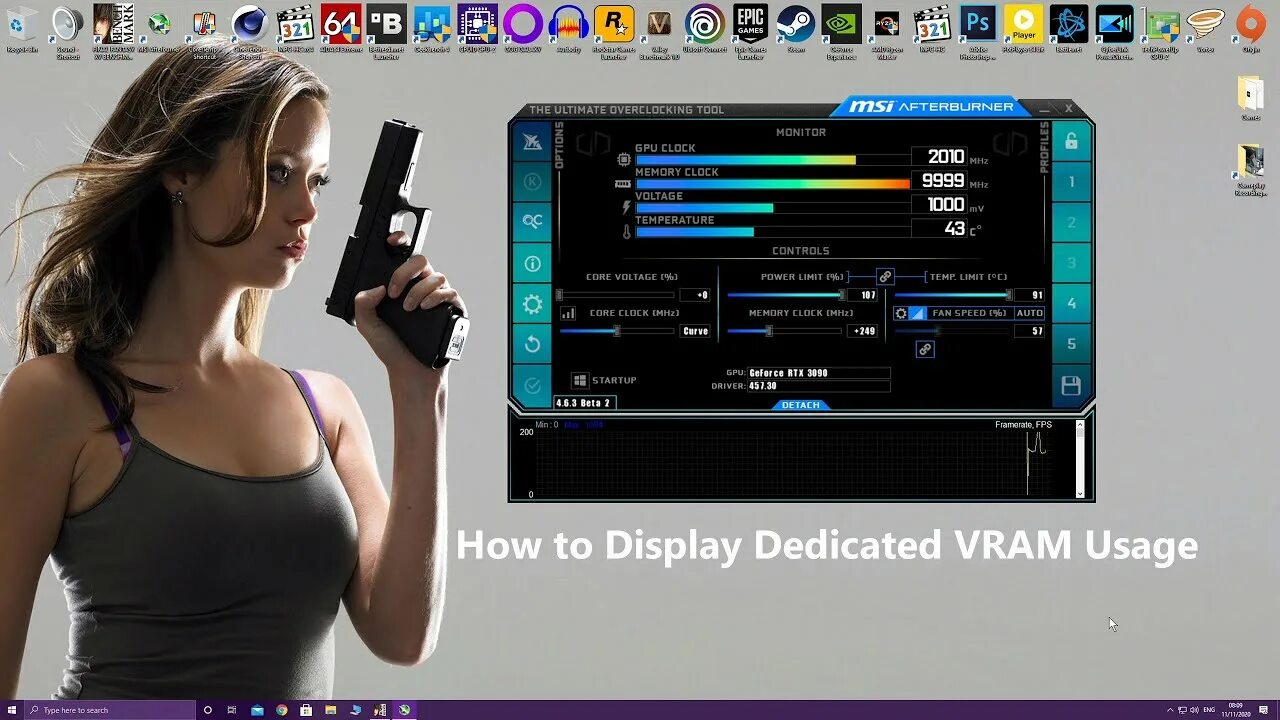Click the Core Clock 'Curve' value field
The height and width of the screenshot is (720, 1280).
tap(695, 331)
